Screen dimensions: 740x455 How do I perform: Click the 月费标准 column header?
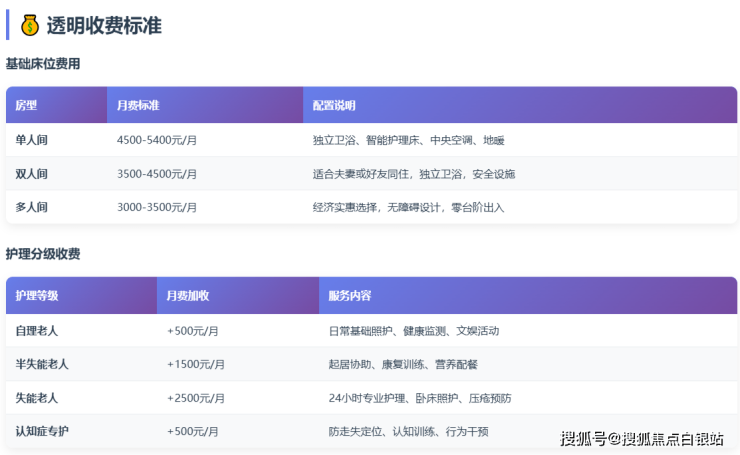(138, 105)
